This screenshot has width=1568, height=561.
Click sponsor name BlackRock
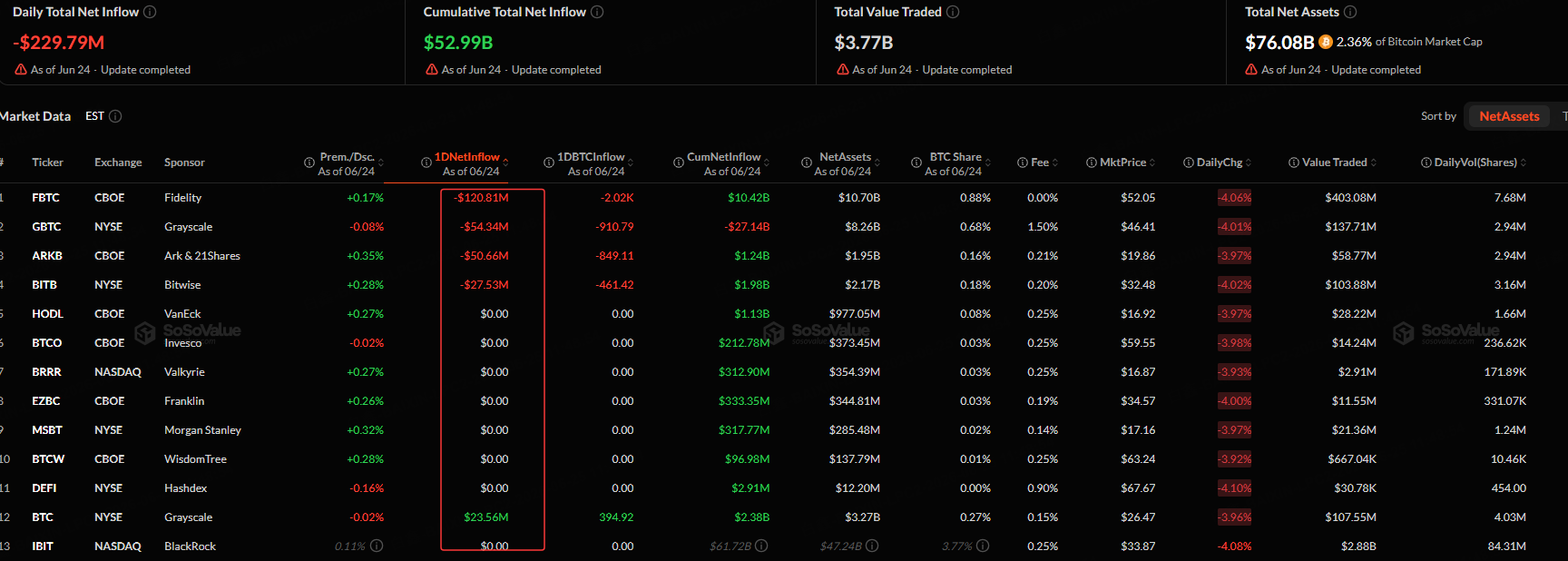click(191, 546)
